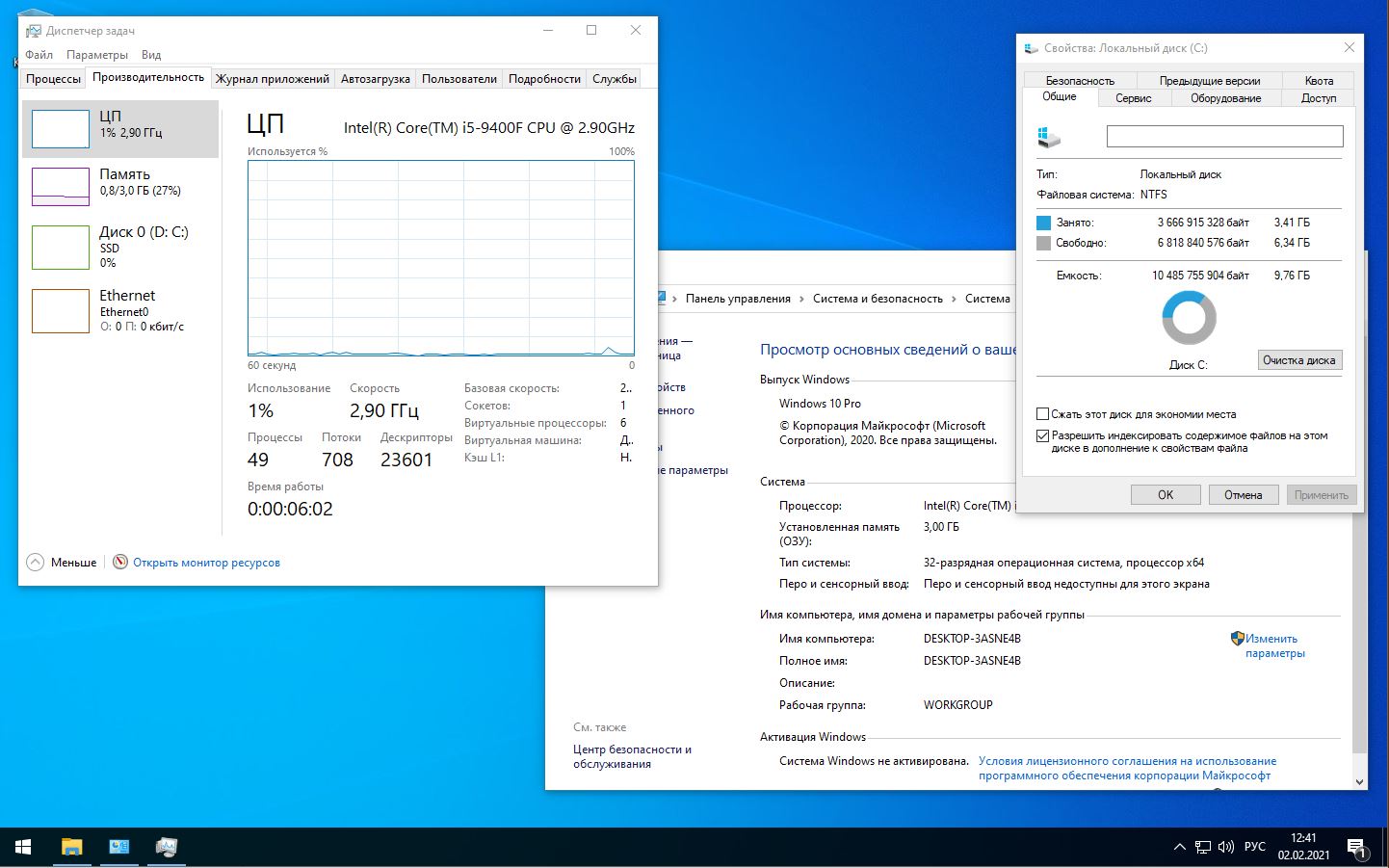Open the 'Открыть монитор ресурсов' link

pos(206,563)
